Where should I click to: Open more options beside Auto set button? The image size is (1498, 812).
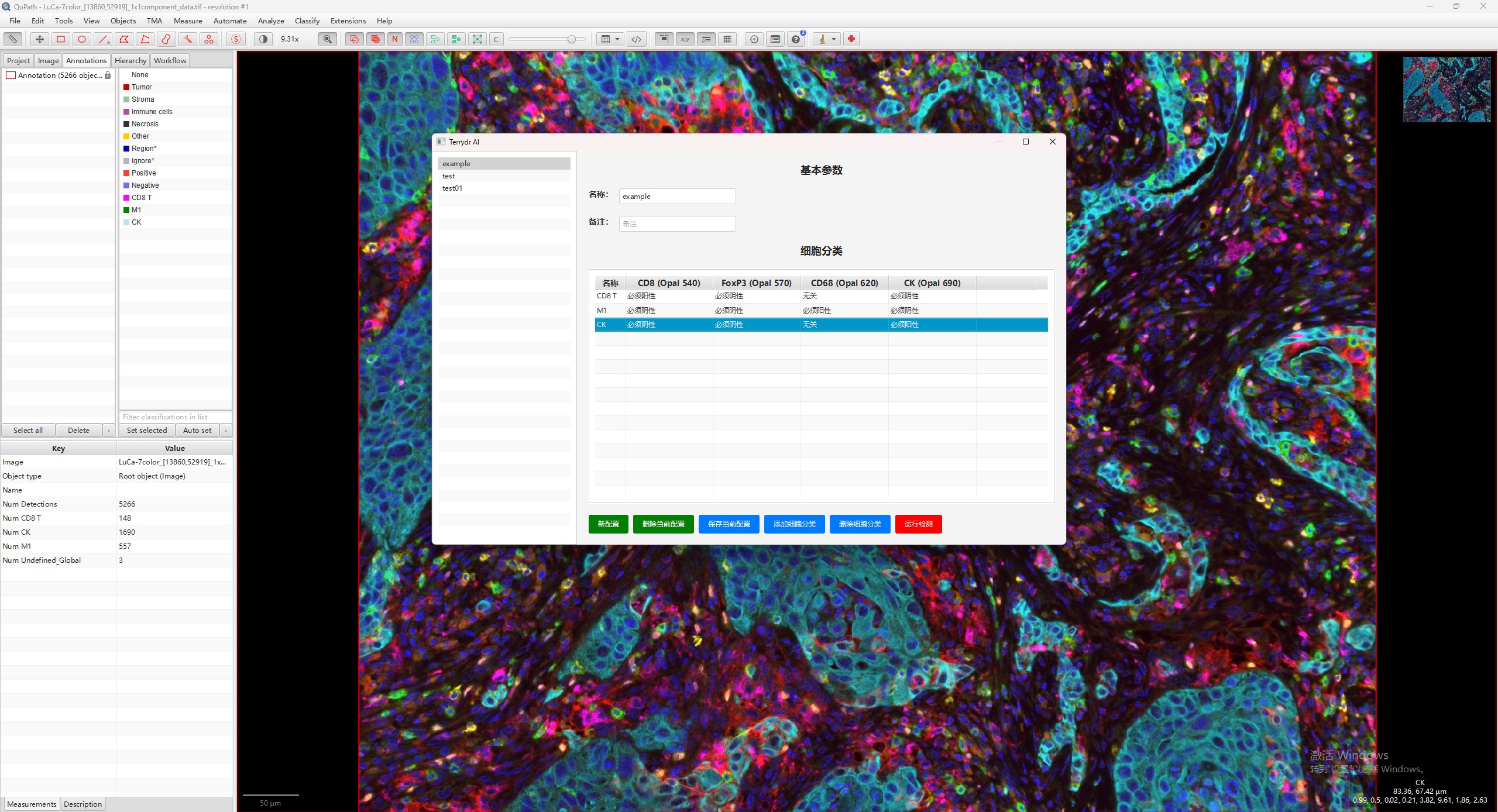pos(226,430)
